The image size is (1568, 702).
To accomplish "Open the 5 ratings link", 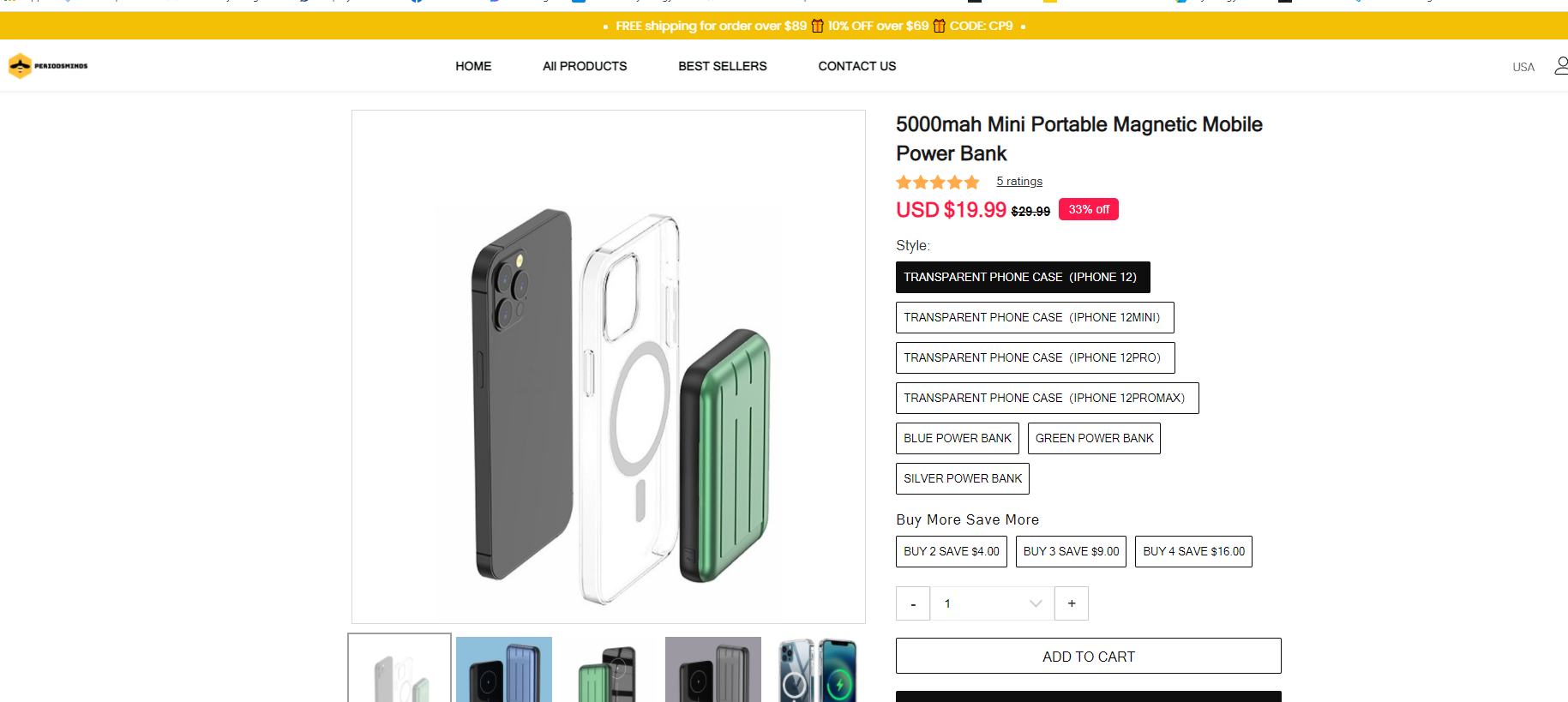I will (x=1019, y=182).
